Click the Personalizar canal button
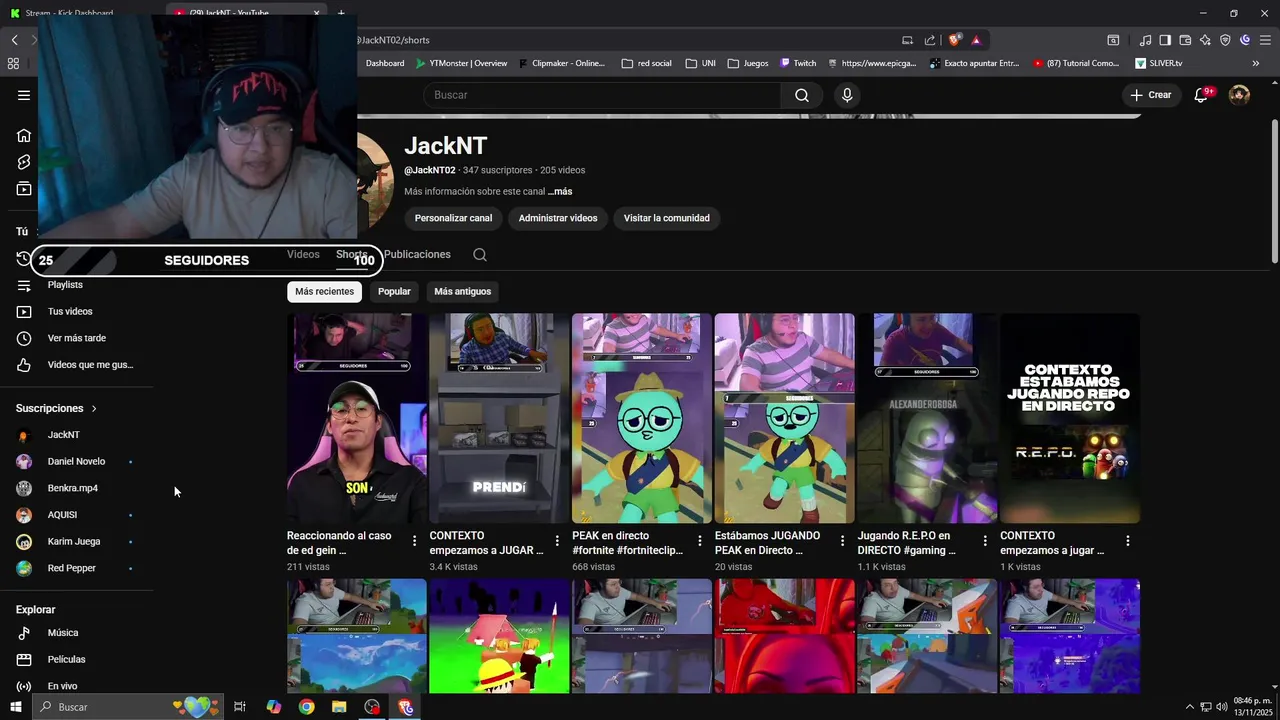The image size is (1280, 720). pyautogui.click(x=453, y=218)
